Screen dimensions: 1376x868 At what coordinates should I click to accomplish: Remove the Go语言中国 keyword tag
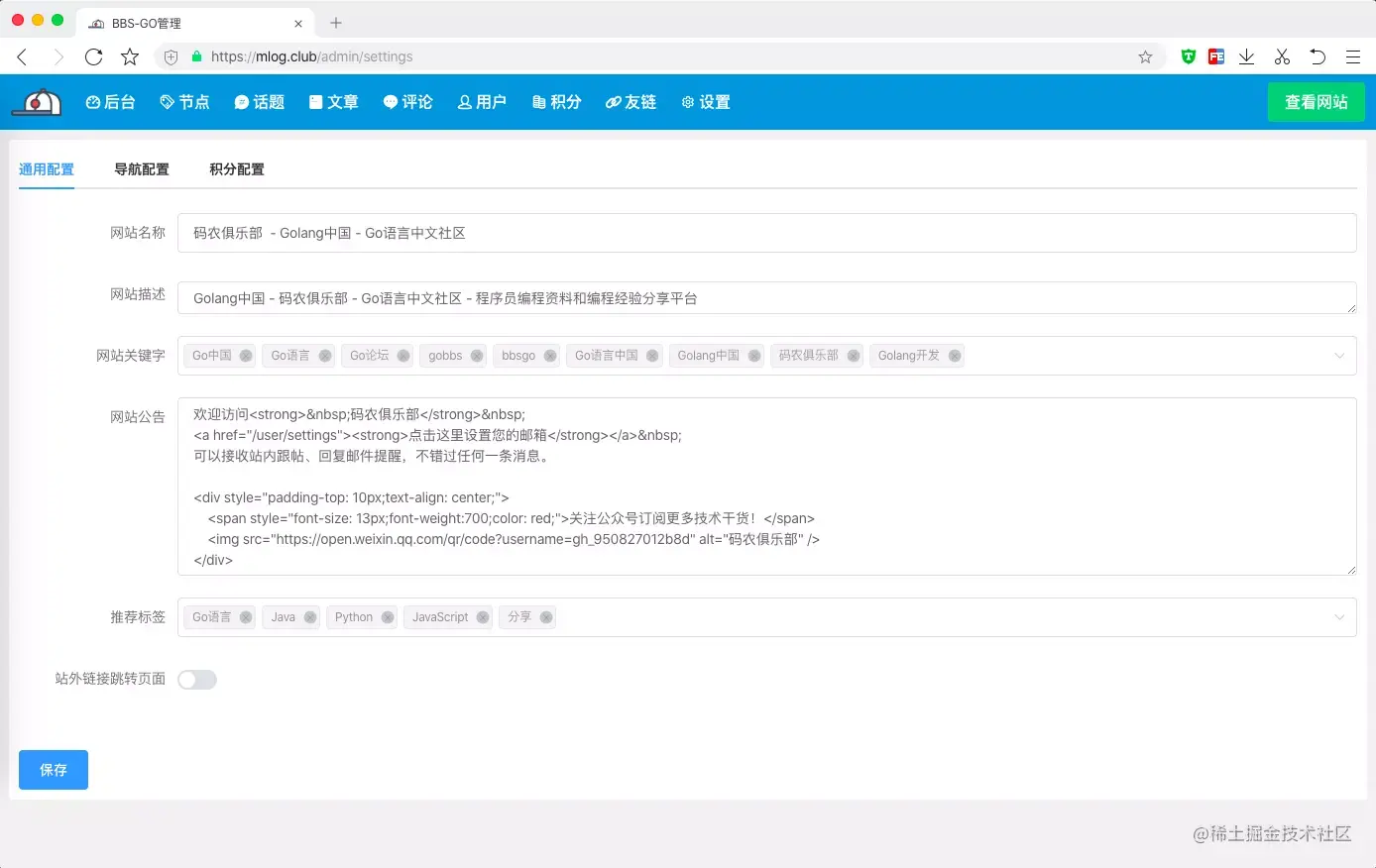coord(652,356)
